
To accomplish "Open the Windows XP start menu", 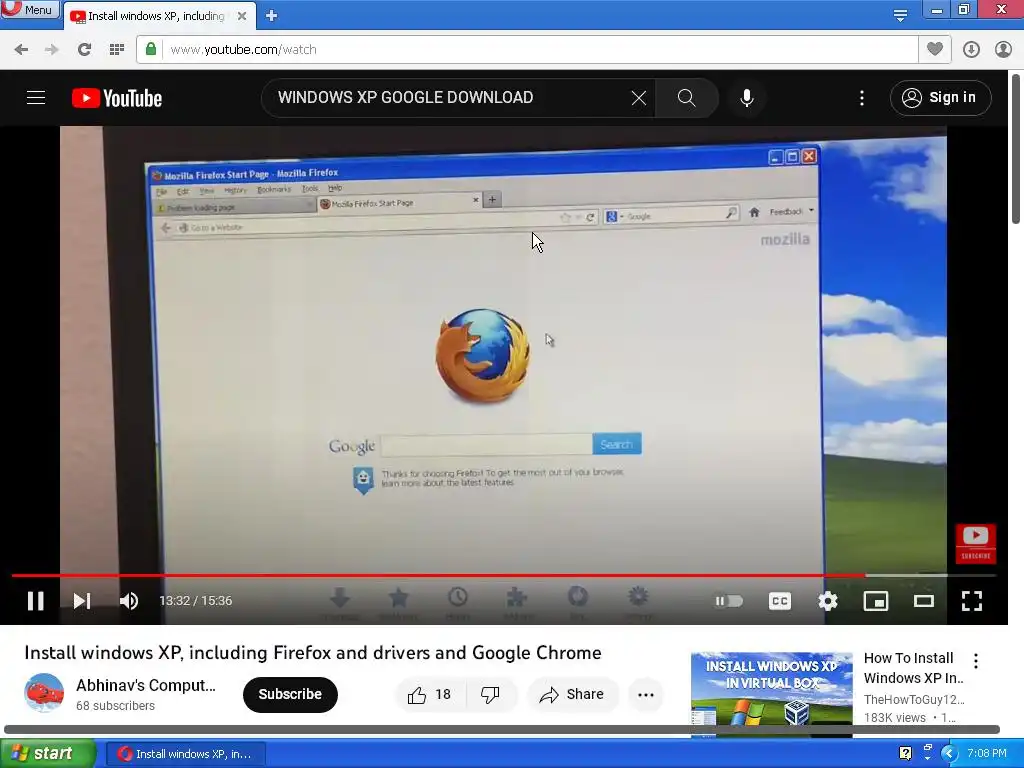I will pos(47,754).
